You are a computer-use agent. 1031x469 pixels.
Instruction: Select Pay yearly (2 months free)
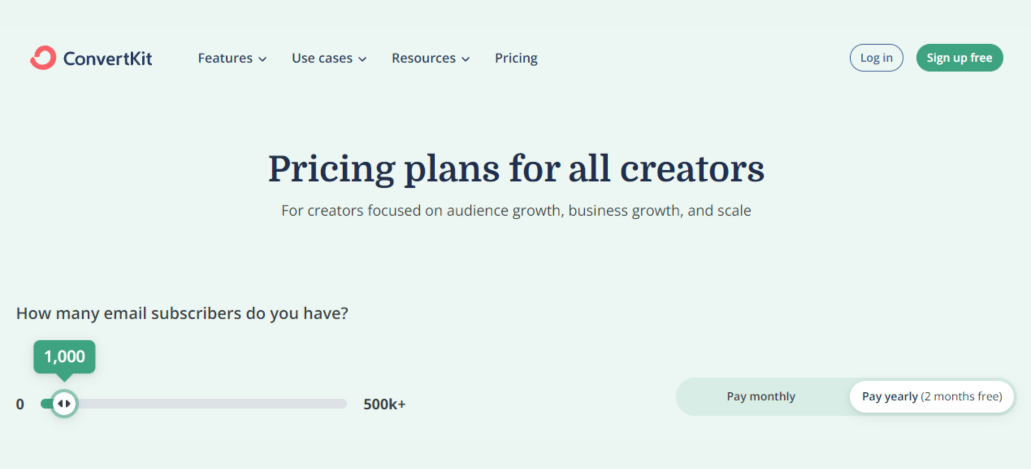click(932, 397)
